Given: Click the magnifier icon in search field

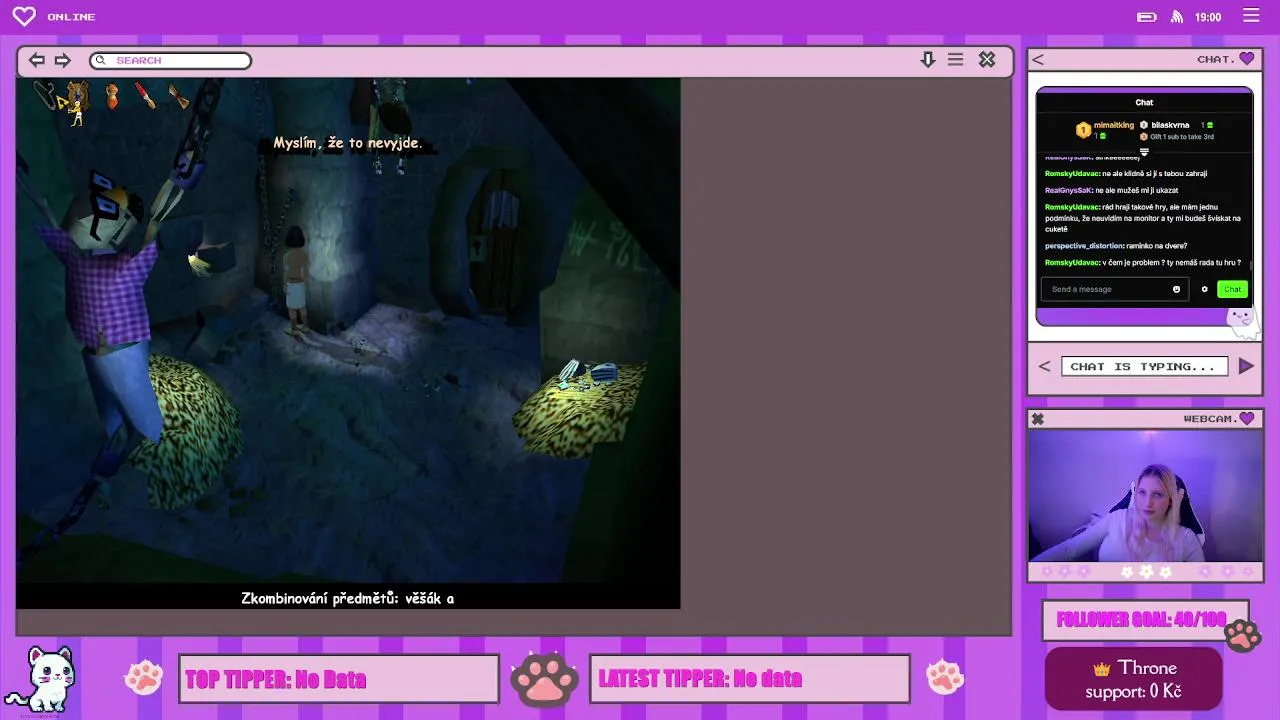Looking at the screenshot, I should point(100,60).
